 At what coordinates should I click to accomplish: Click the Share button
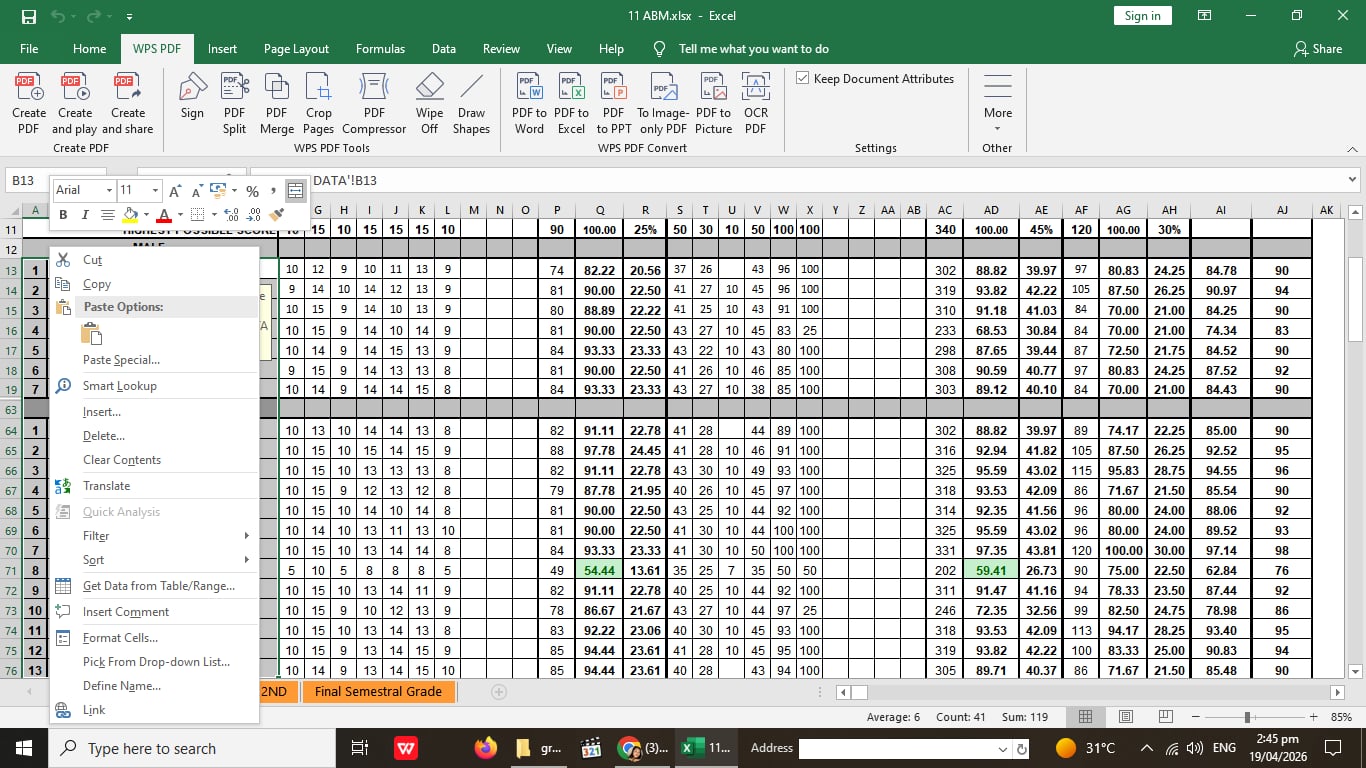click(x=1318, y=49)
